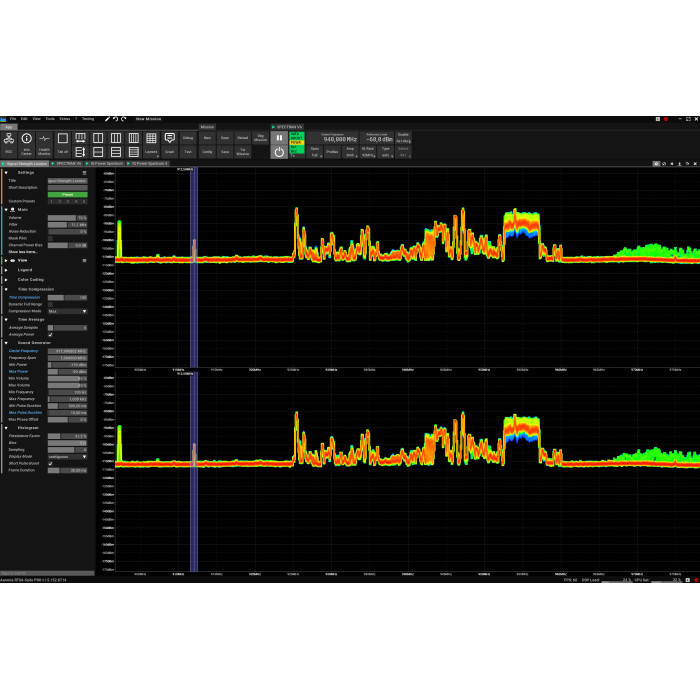
Task: Switch to the IQ Power Spectrum tab
Action: pos(105,162)
